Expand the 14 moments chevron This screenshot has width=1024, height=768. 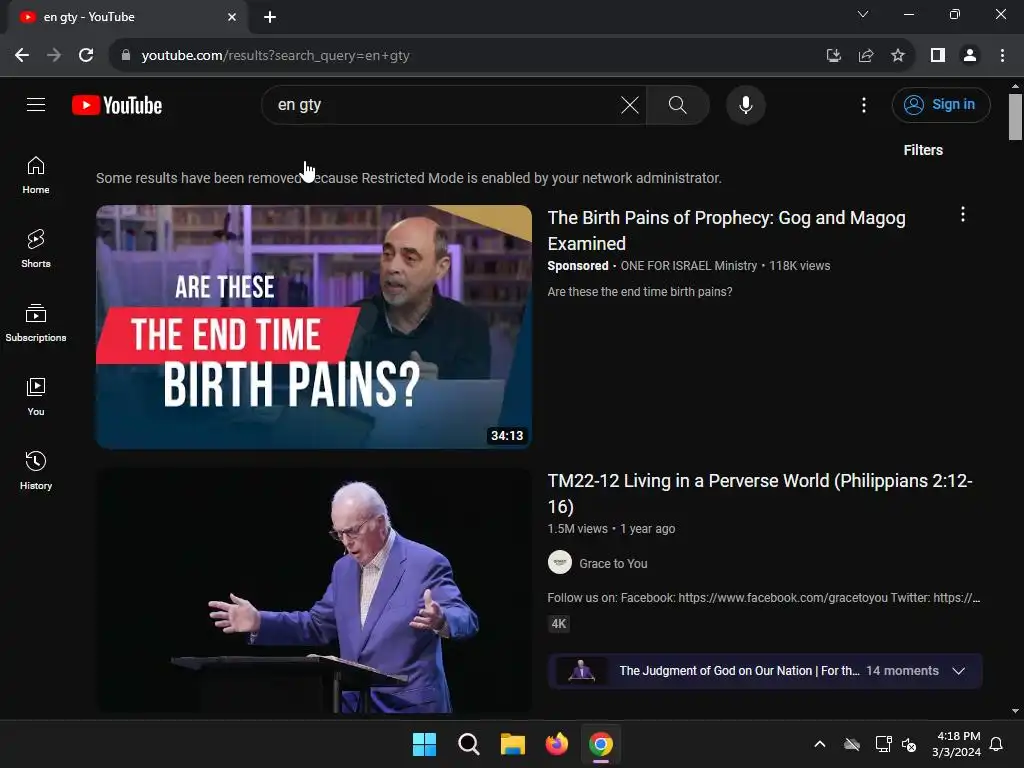click(x=958, y=671)
